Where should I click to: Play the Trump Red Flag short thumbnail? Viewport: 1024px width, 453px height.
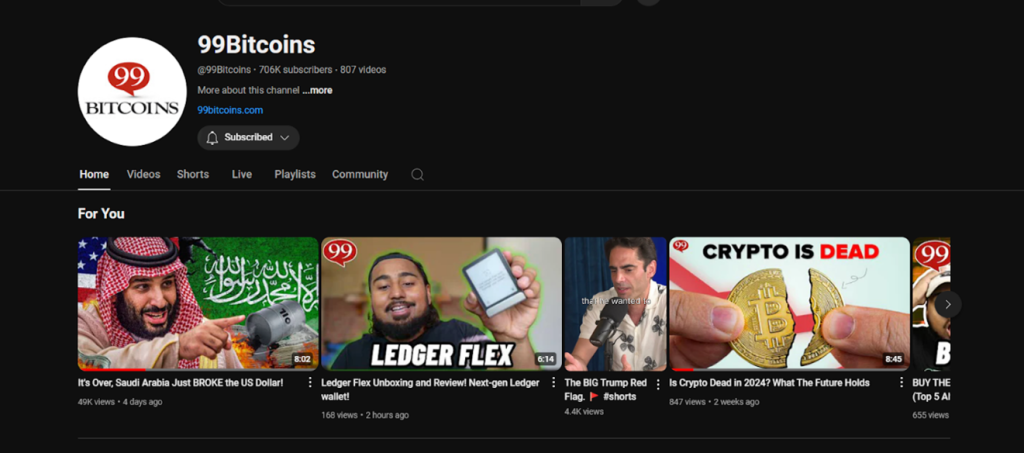click(615, 304)
